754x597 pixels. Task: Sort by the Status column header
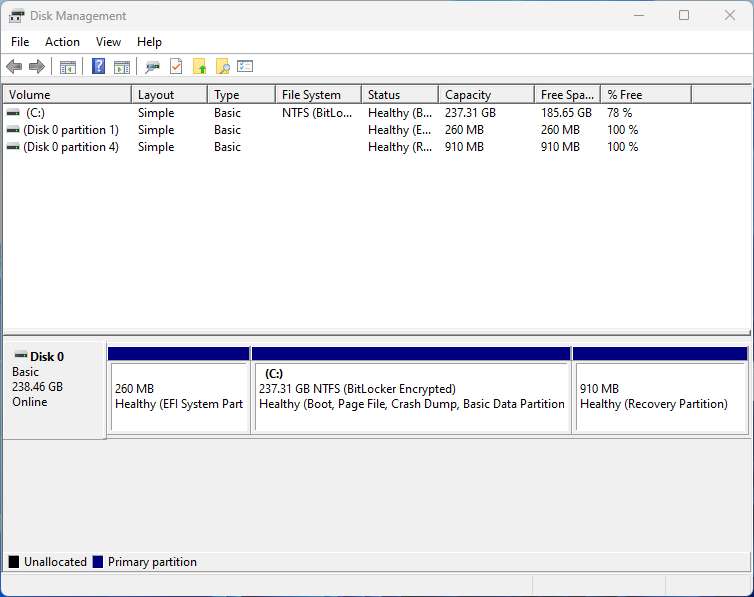(x=401, y=95)
